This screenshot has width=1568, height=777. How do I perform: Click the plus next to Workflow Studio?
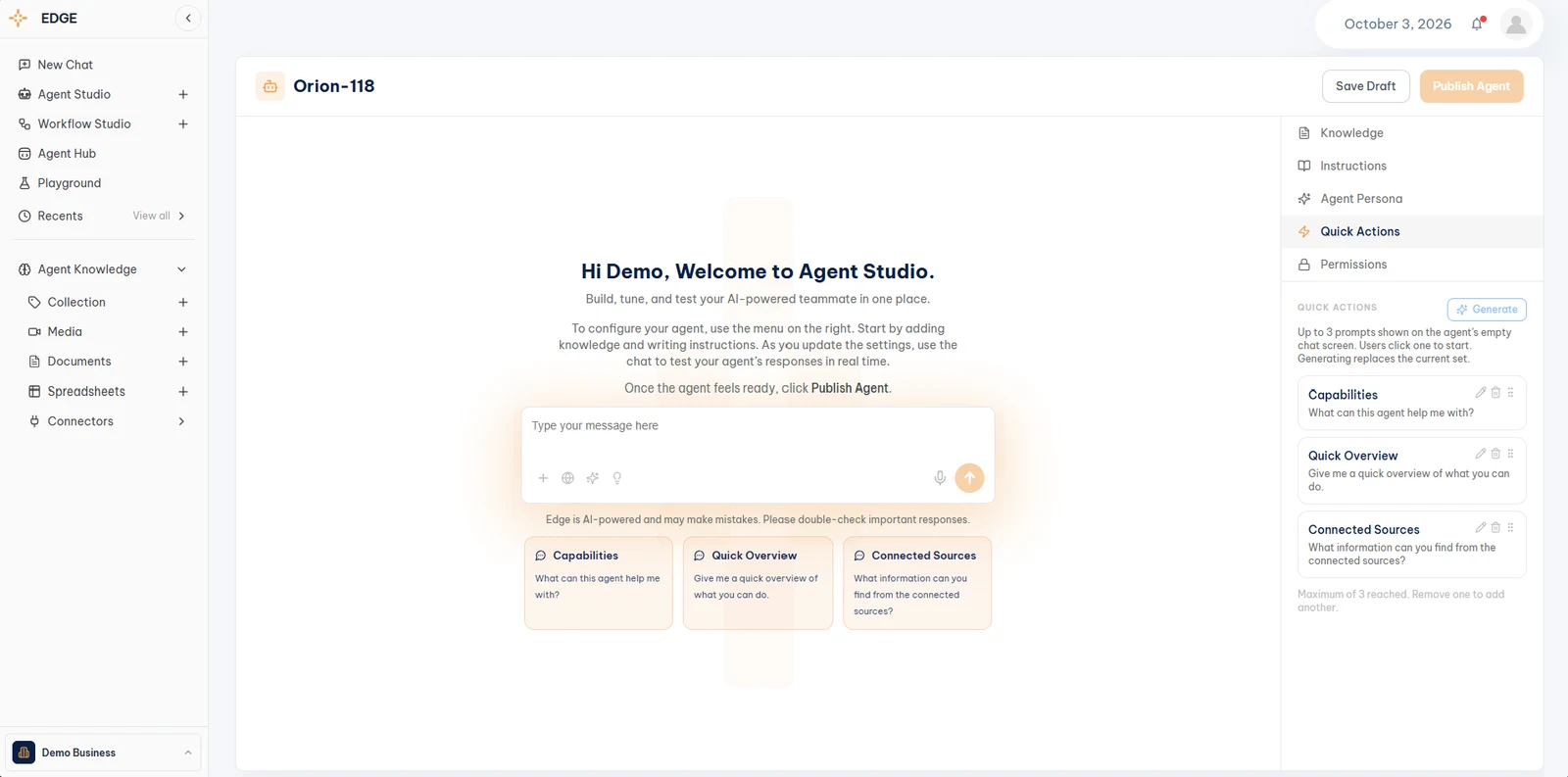coord(183,123)
